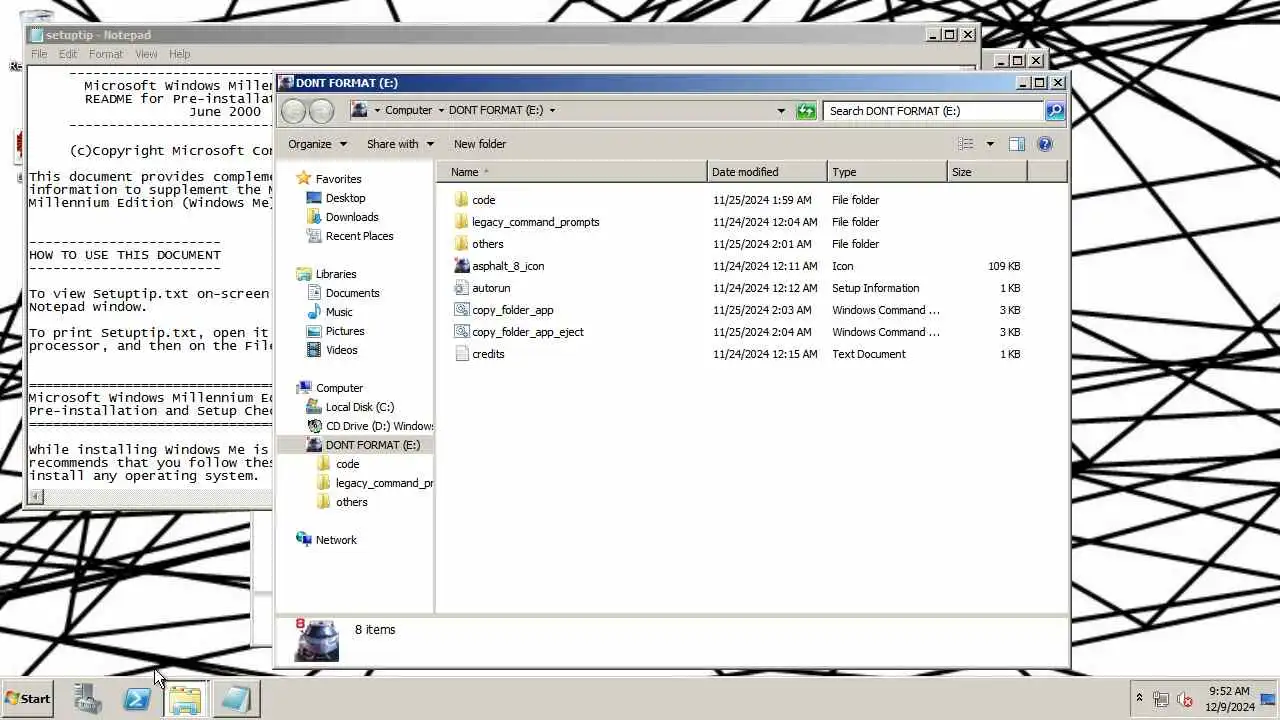Screen dimensions: 1280x720
Task: Click the New folder button
Action: point(480,144)
